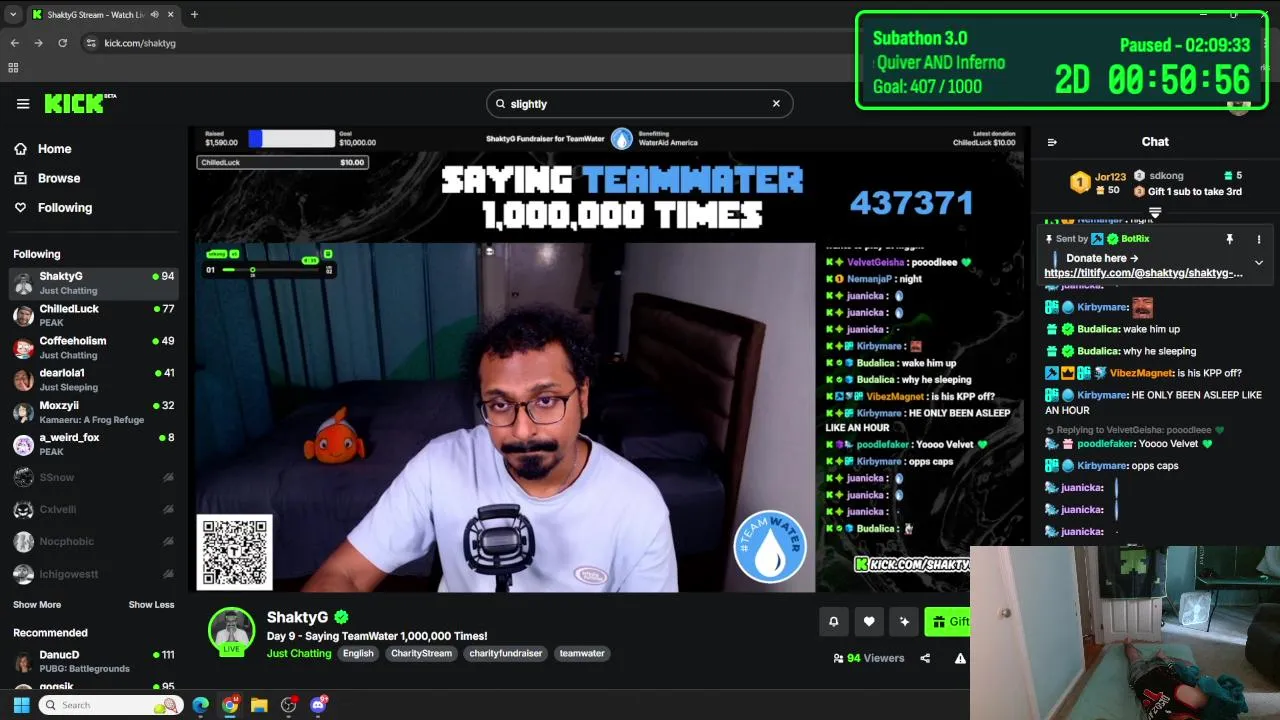Screen dimensions: 1280x720
Task: Click the KICK logo
Action: point(80,103)
